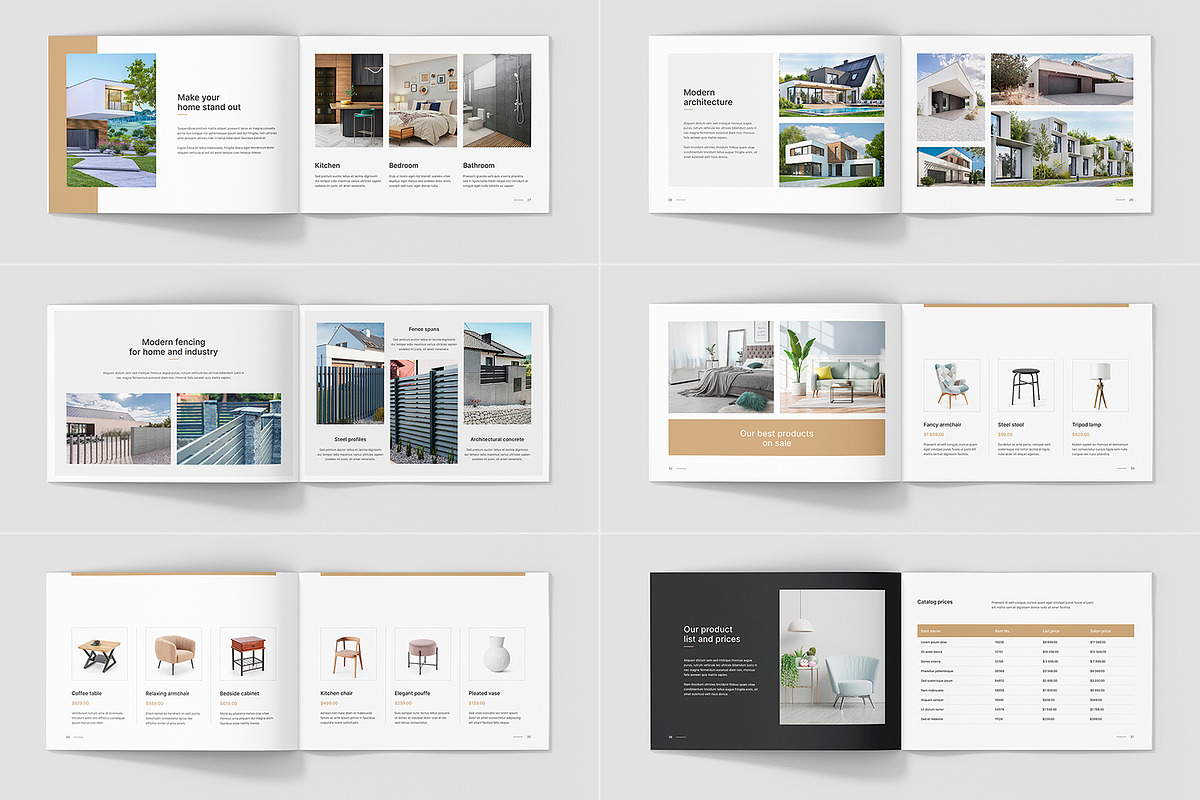Viewport: 1200px width, 800px height.
Task: Click the "Modern fencing for home and industry" title
Action: point(173,347)
